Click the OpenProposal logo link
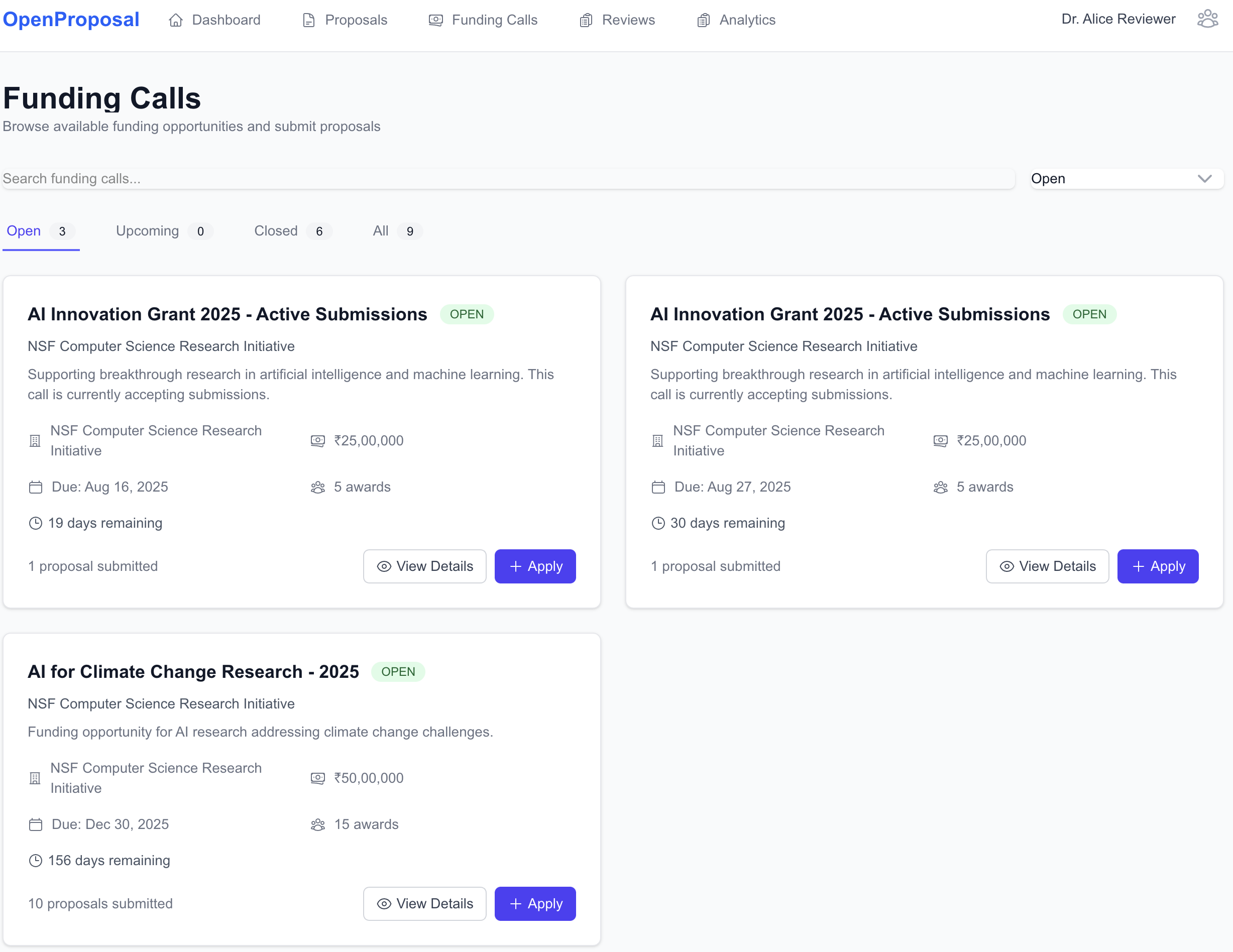The height and width of the screenshot is (952, 1233). point(71,19)
